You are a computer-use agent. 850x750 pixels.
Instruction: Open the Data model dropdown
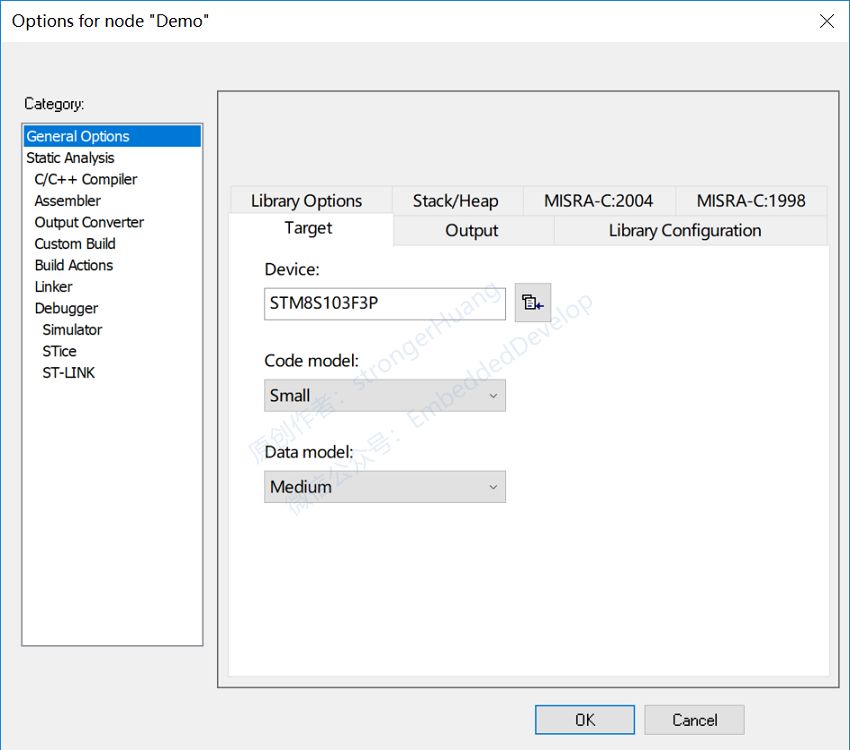384,487
